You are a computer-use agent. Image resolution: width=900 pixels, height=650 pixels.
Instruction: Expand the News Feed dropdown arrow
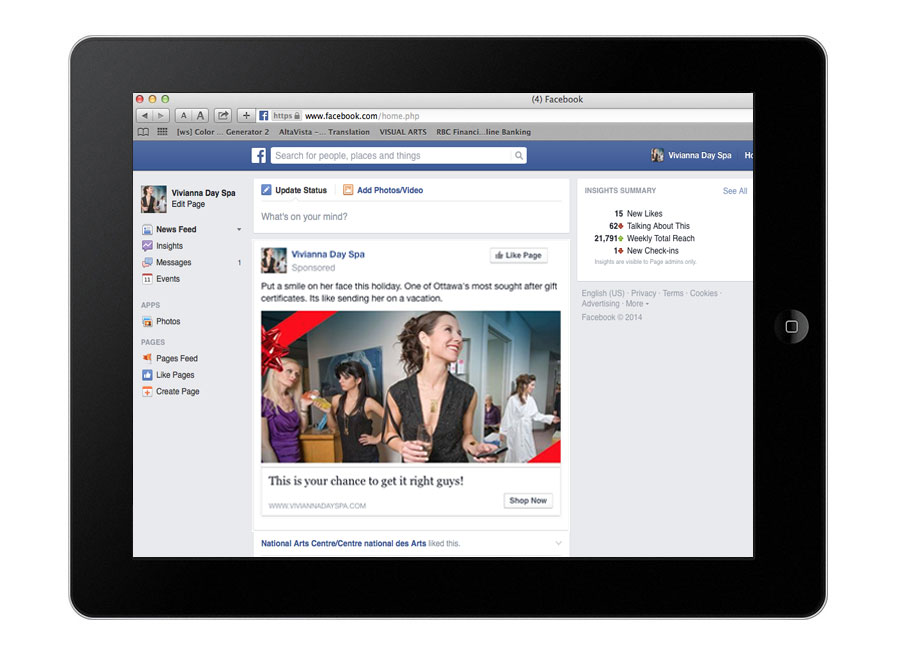pyautogui.click(x=239, y=230)
